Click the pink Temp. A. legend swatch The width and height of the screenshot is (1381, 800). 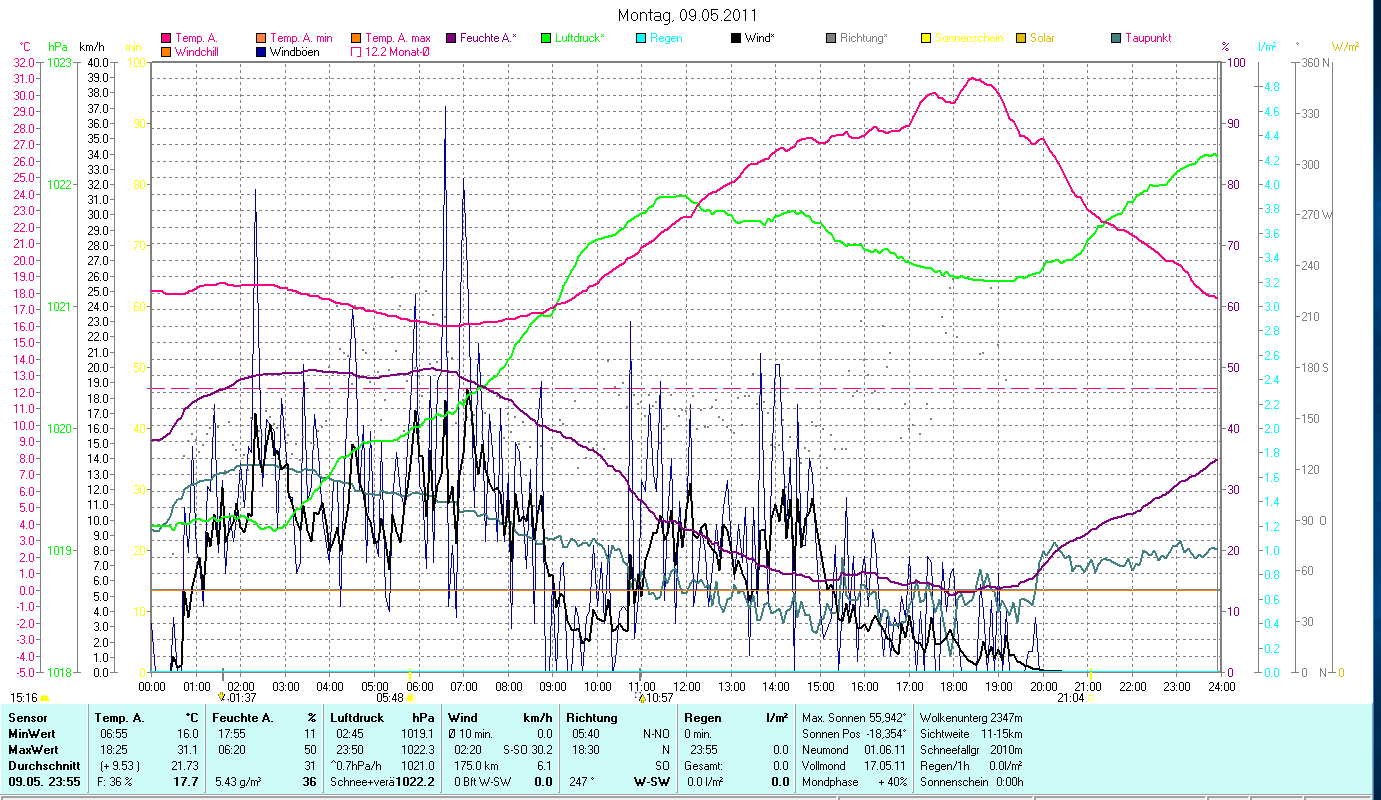point(166,38)
